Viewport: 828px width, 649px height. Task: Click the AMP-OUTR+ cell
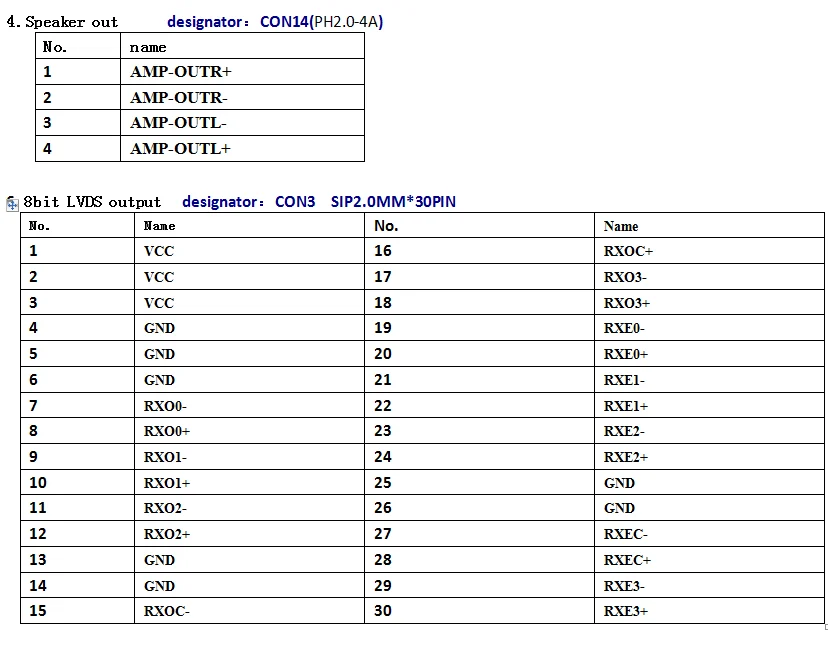click(242, 72)
